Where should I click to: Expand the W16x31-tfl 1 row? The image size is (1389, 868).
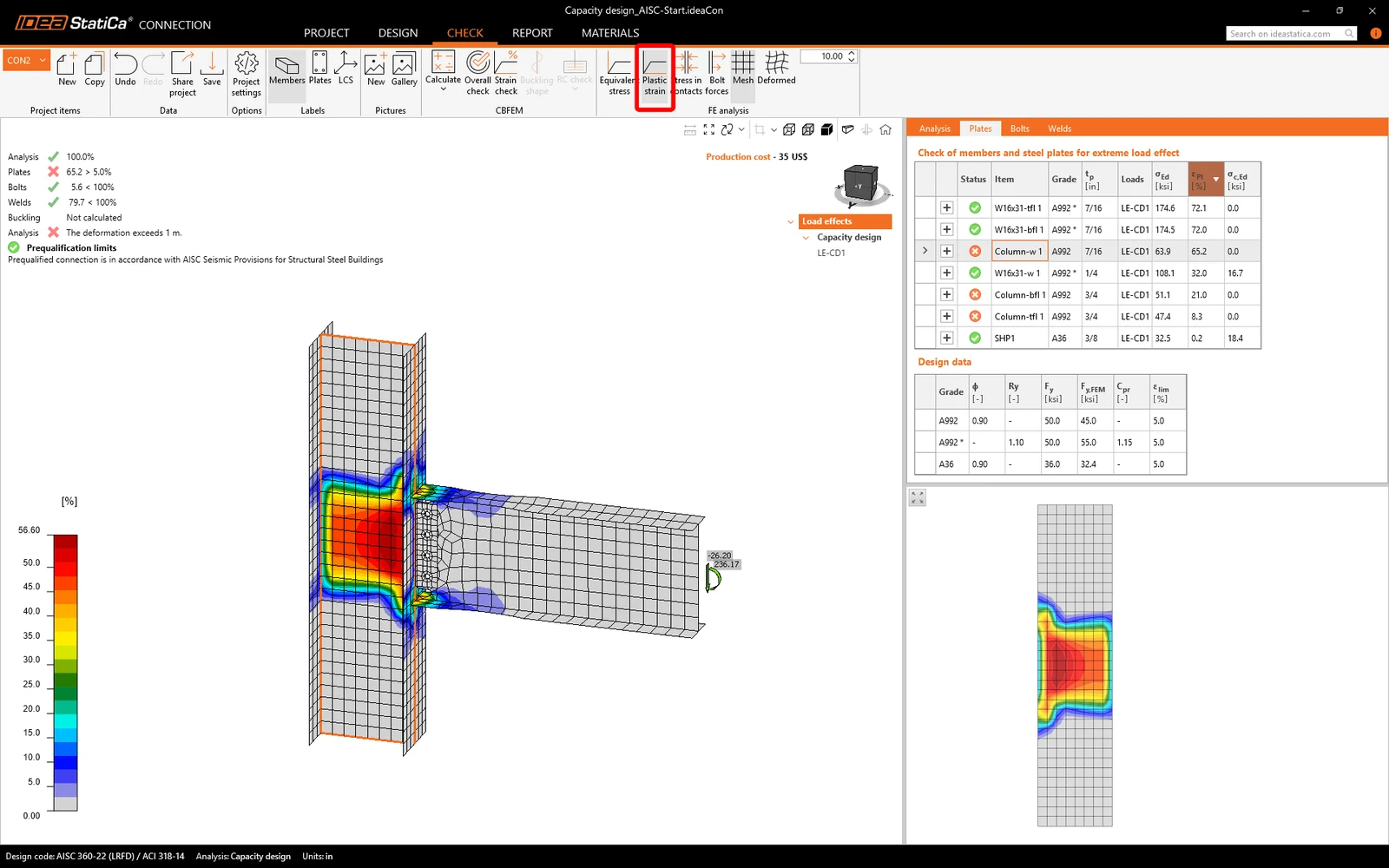tap(946, 207)
